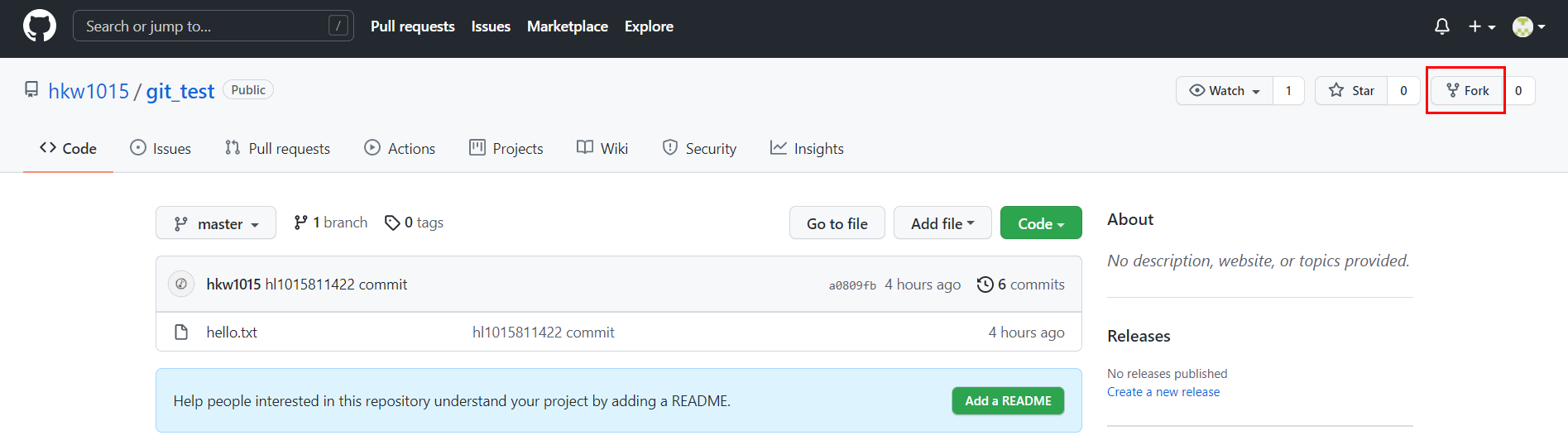Focus the Search or jump to field
The image size is (1568, 445).
point(213,26)
